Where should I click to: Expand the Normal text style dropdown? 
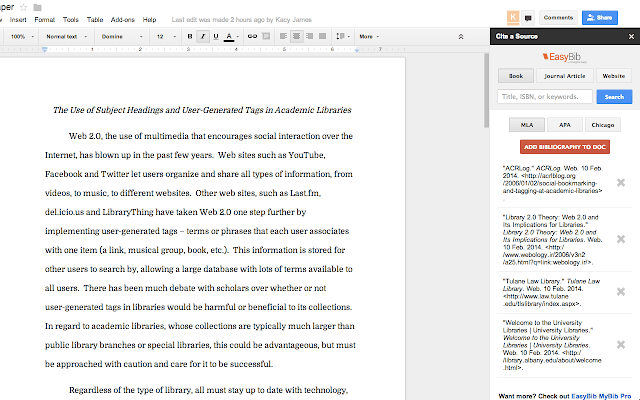pyautogui.click(x=64, y=36)
